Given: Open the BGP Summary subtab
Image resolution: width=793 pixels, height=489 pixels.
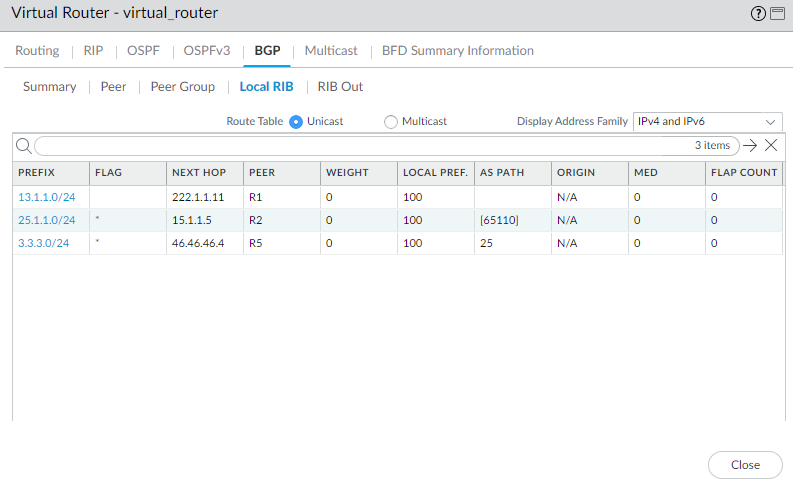Looking at the screenshot, I should click(50, 87).
